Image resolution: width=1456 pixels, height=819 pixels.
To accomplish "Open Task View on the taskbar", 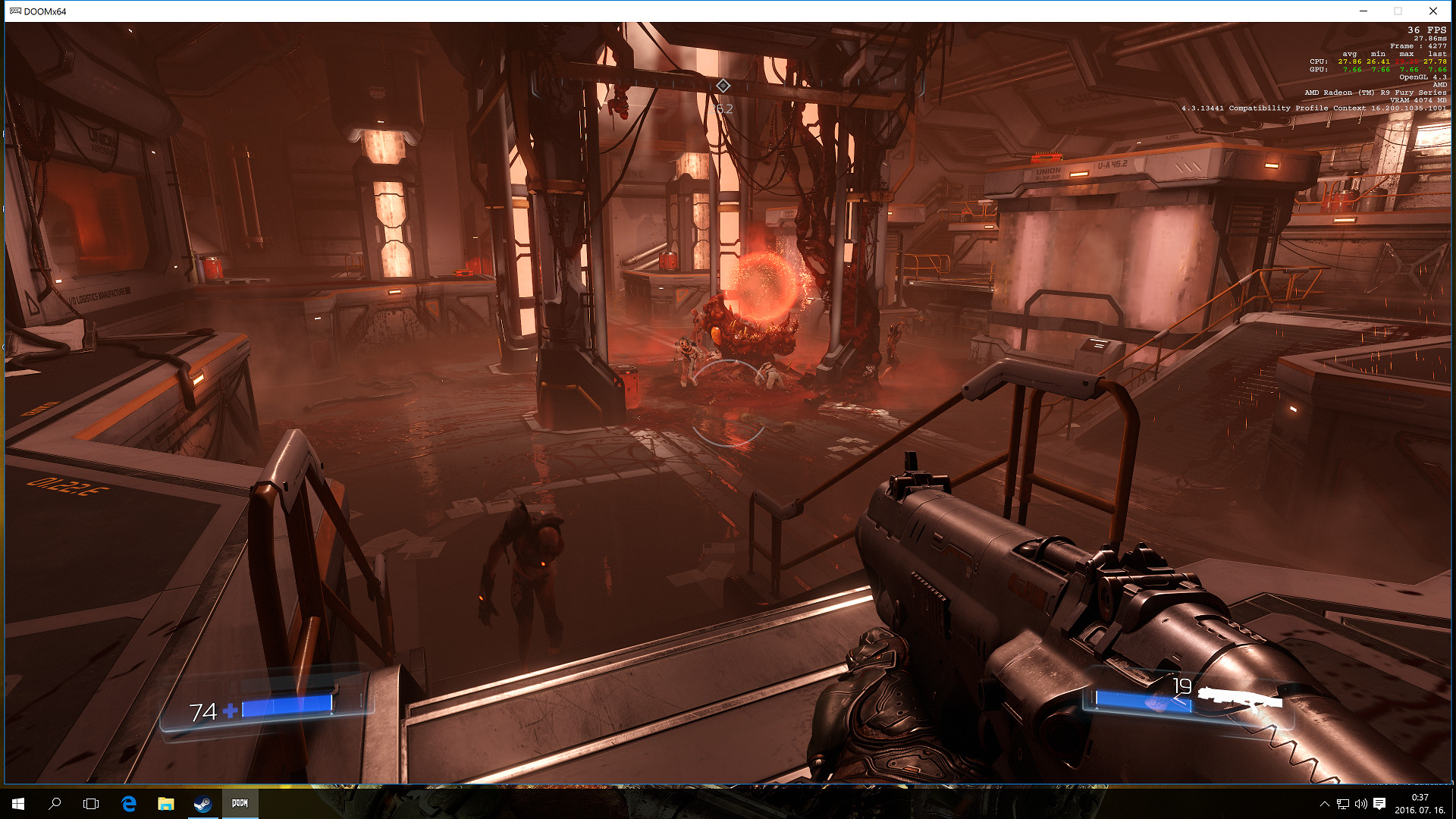I will point(91,804).
